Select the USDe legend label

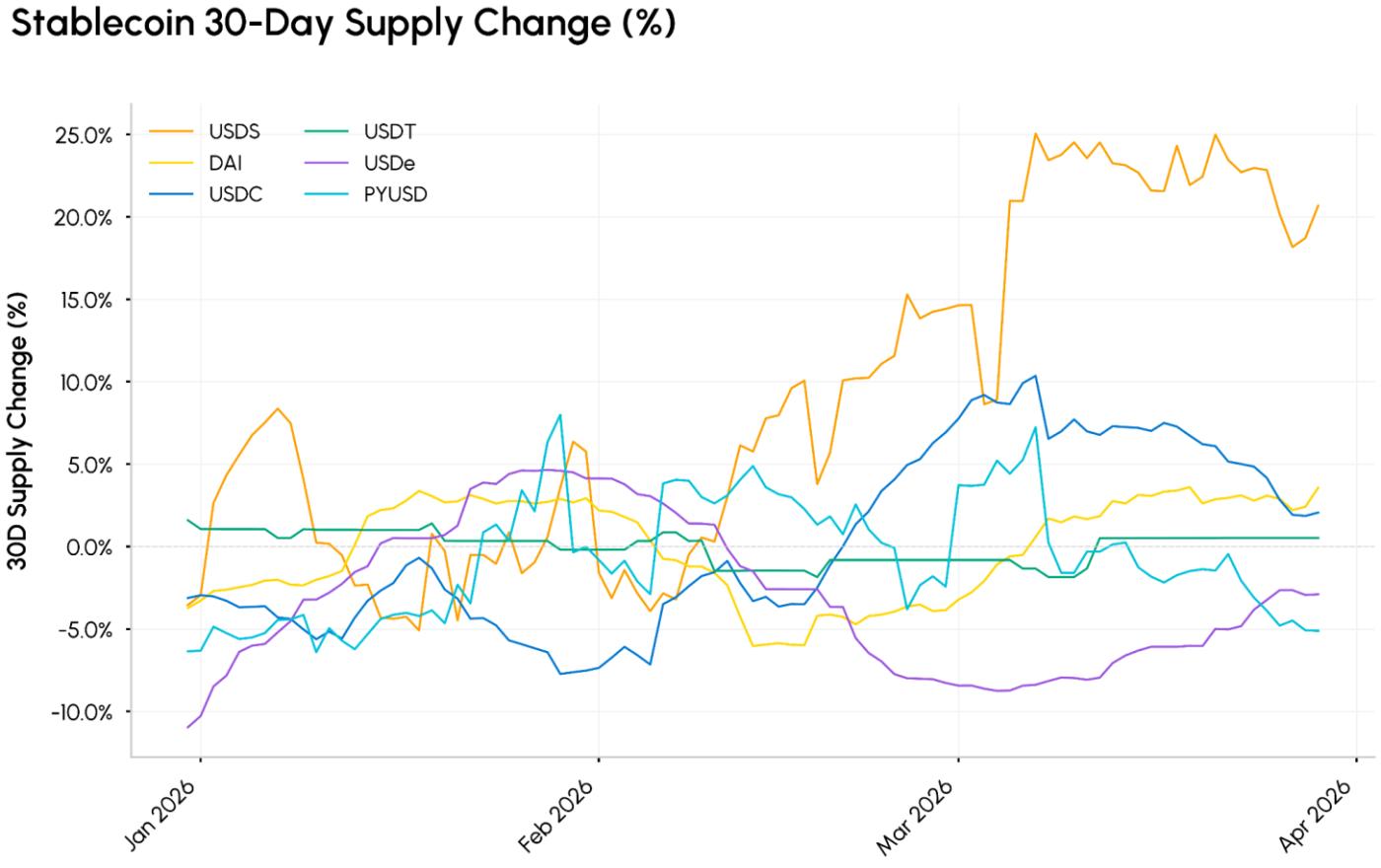pyautogui.click(x=389, y=163)
